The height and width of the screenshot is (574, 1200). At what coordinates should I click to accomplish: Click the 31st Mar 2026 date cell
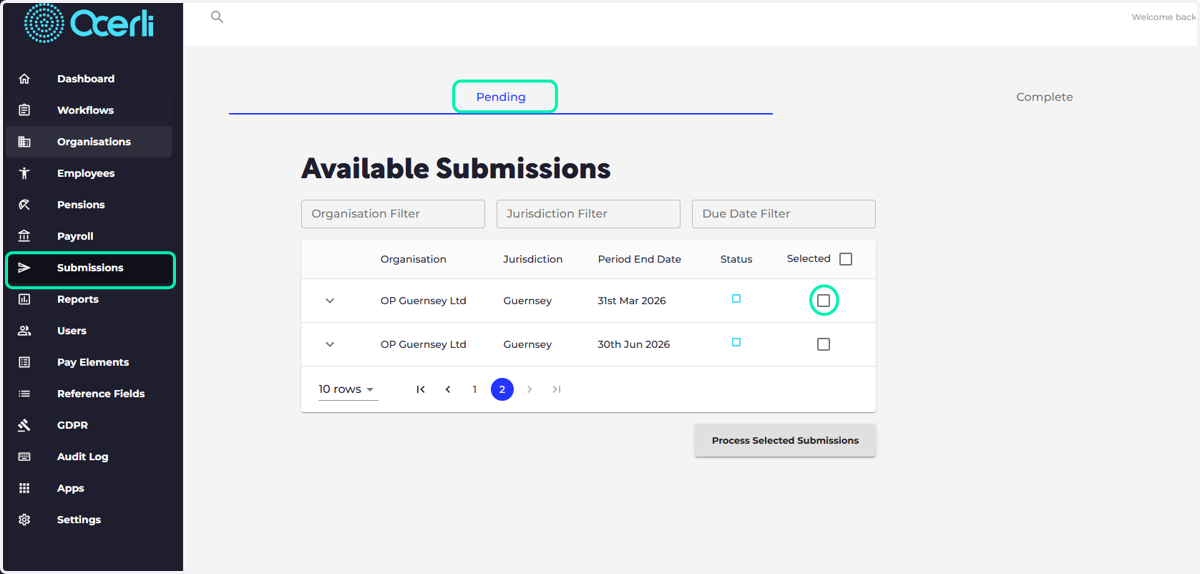tap(632, 301)
